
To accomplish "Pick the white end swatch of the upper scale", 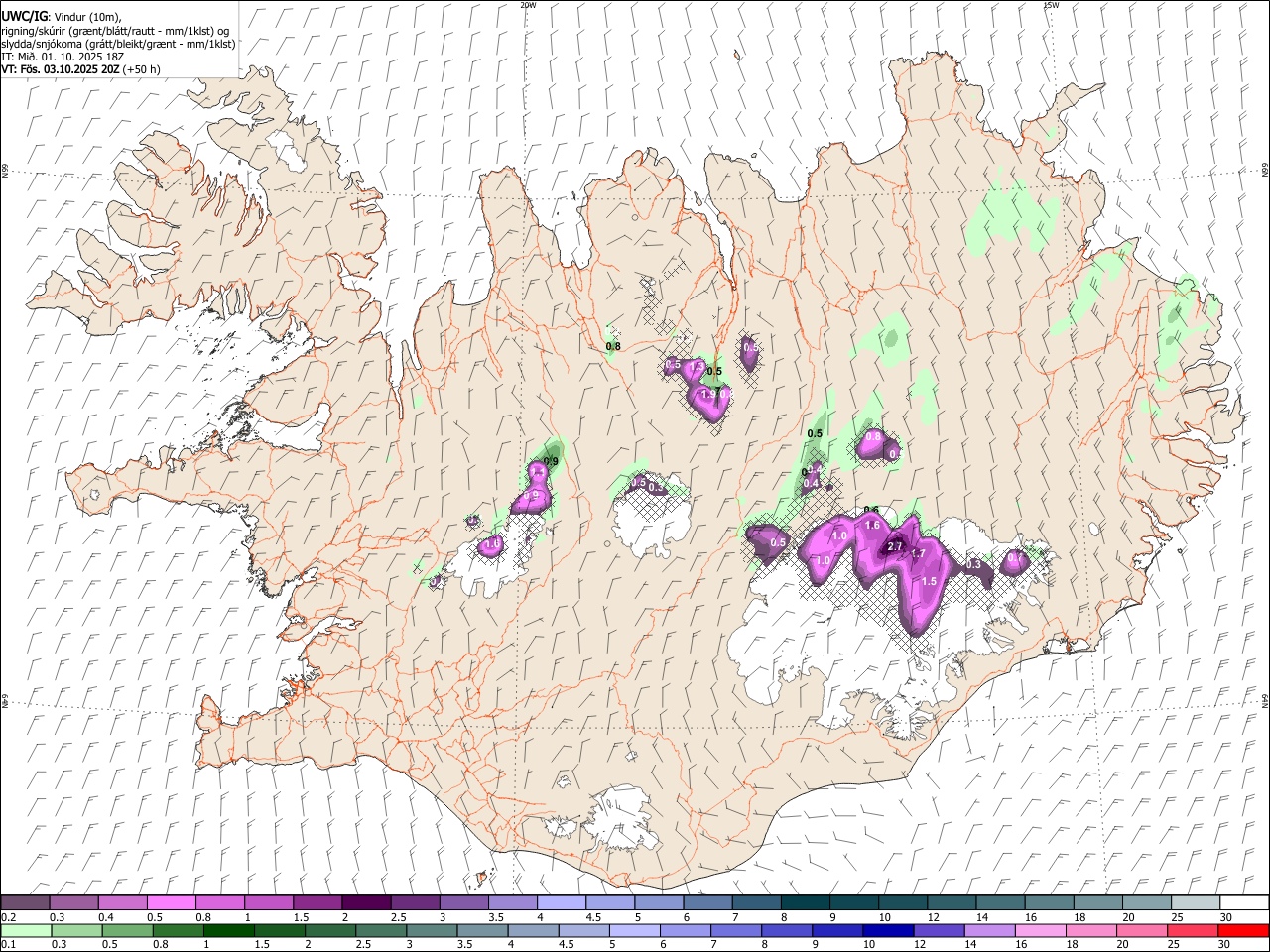I will [1245, 903].
